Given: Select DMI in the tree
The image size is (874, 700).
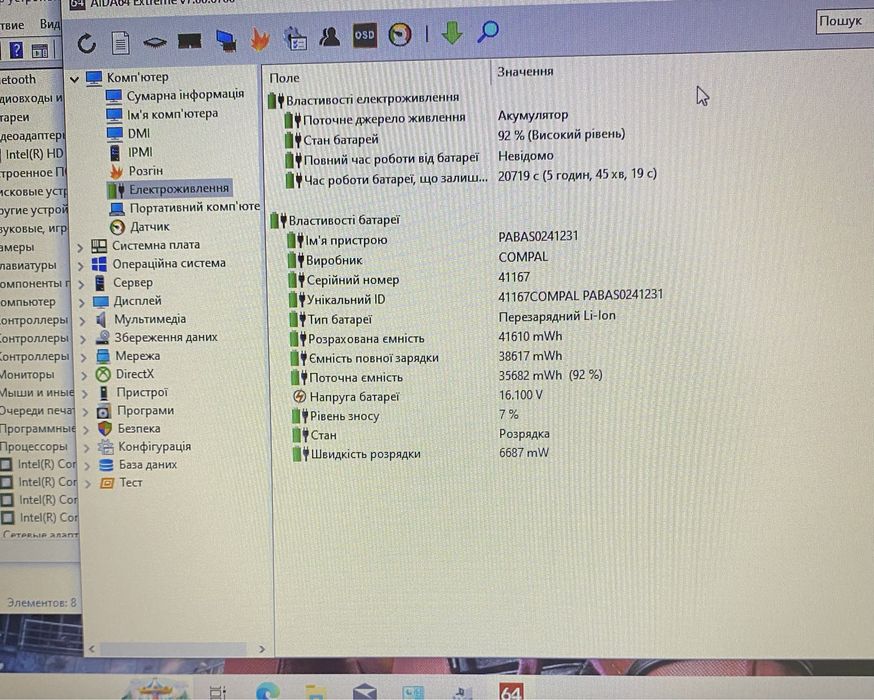Looking at the screenshot, I should click(128, 134).
